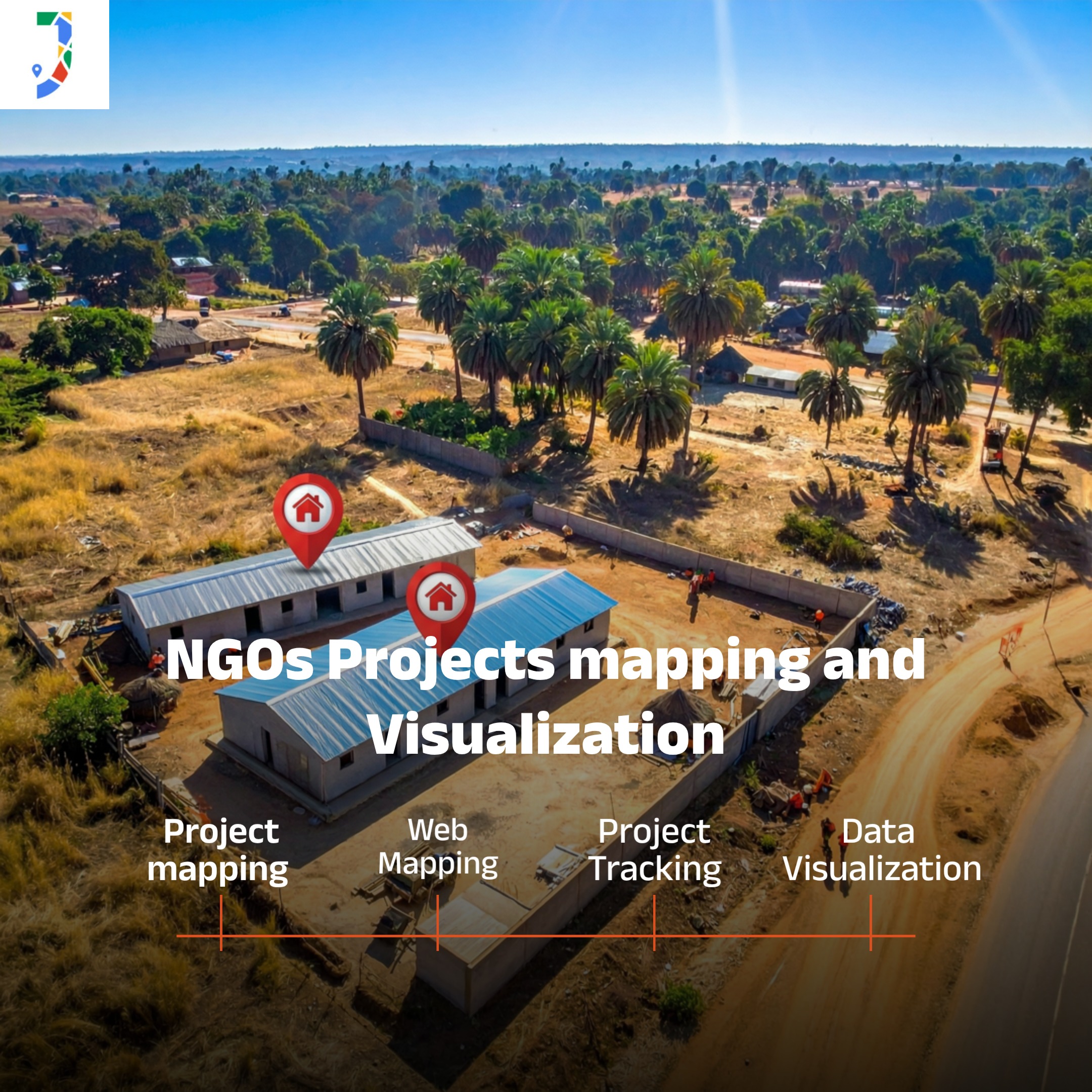Click red-white road sign beside dirt road
The image size is (1092, 1092).
(1011, 642)
